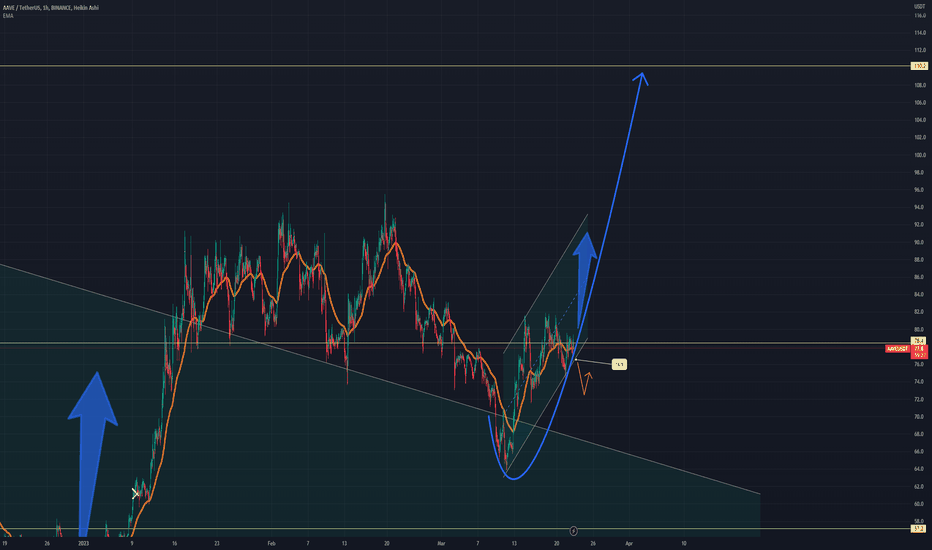
Task: Click the 57.2 horizontal line price tag
Action: coord(919,529)
